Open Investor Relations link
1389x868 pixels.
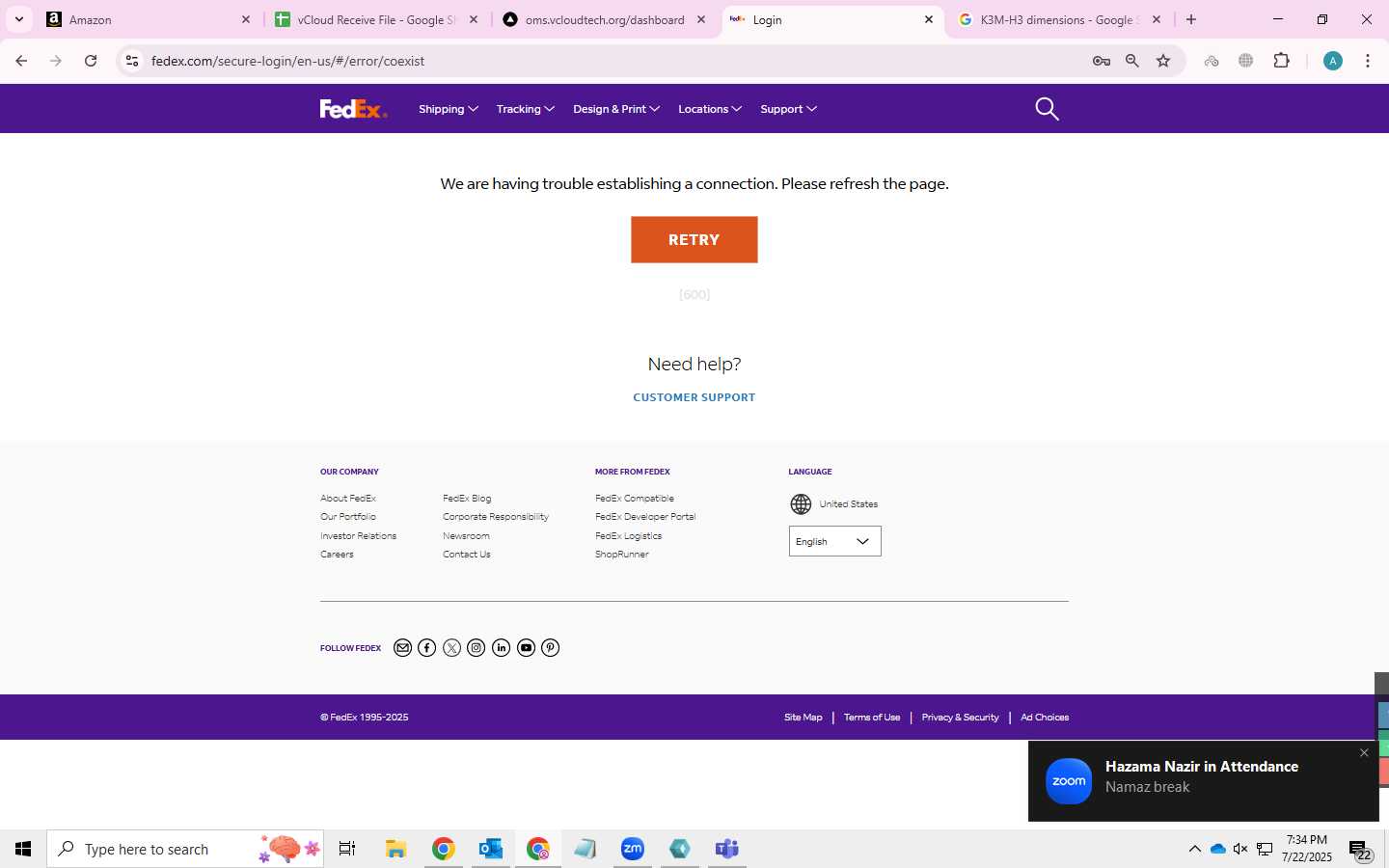point(359,536)
